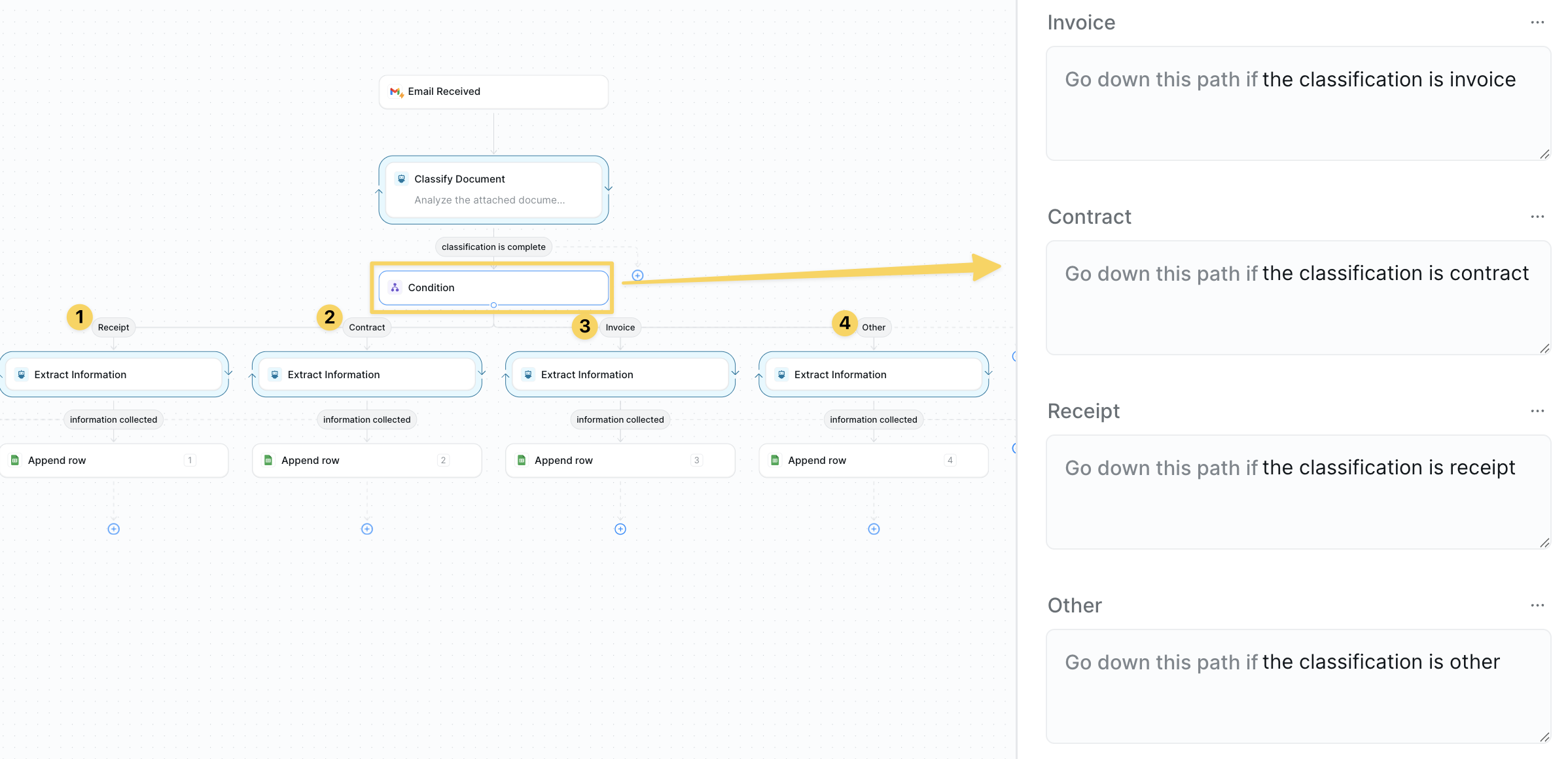Click plus icon below Append row 4
The width and height of the screenshot is (1568, 759).
[873, 529]
